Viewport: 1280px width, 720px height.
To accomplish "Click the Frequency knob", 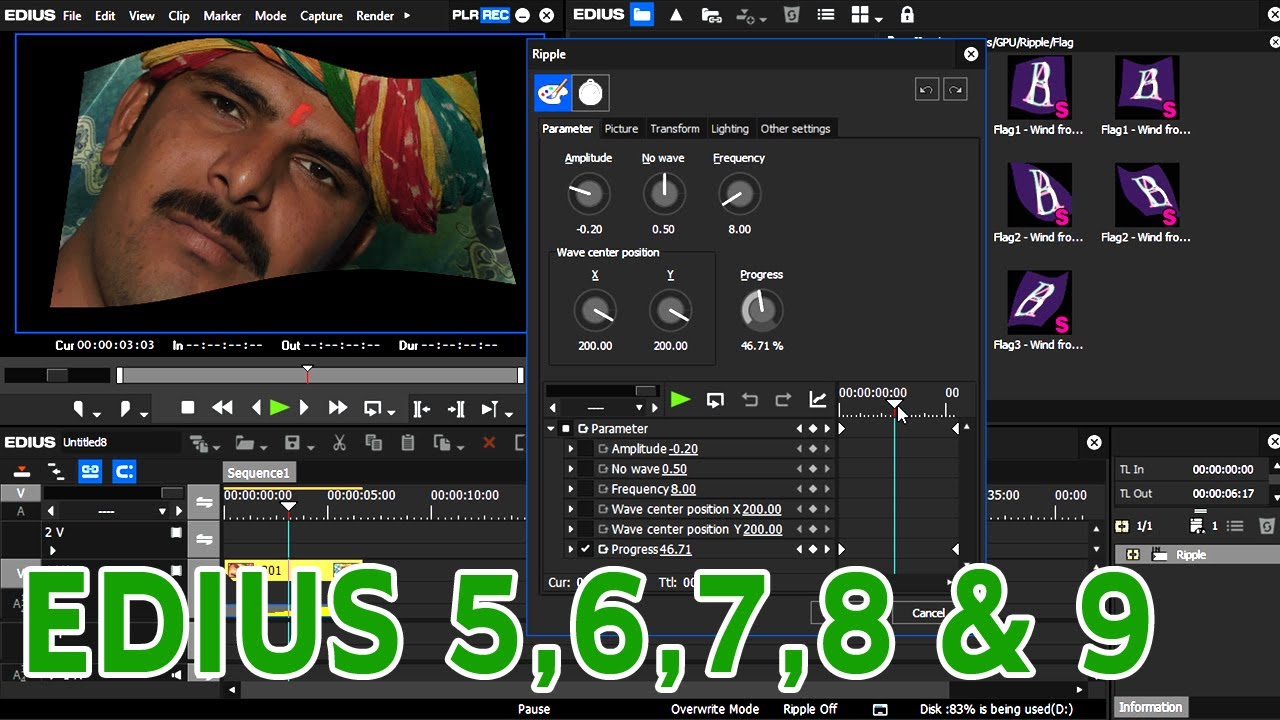I will 739,194.
